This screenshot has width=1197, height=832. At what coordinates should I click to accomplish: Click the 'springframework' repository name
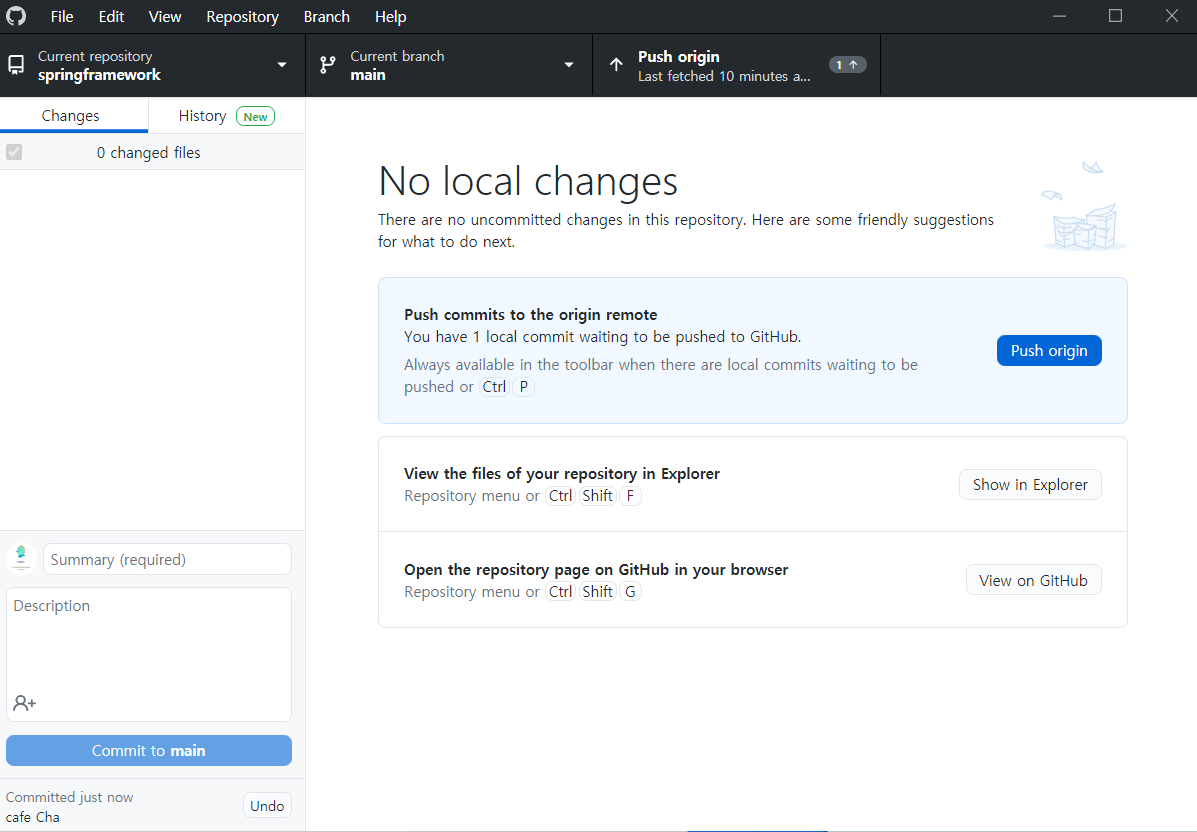[99, 75]
